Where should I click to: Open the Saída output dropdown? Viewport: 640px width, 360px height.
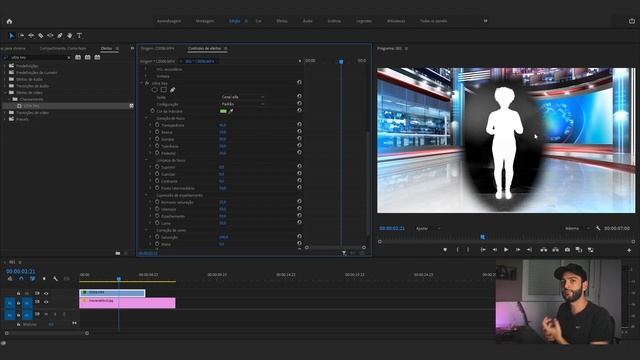click(243, 97)
